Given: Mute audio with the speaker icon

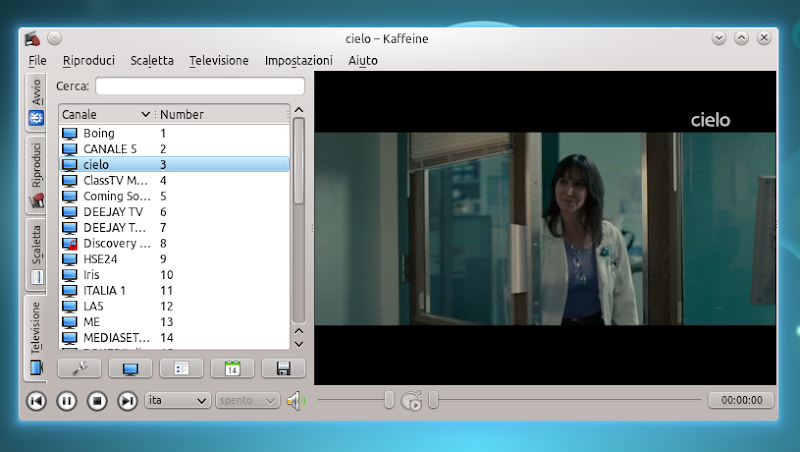Looking at the screenshot, I should (295, 401).
